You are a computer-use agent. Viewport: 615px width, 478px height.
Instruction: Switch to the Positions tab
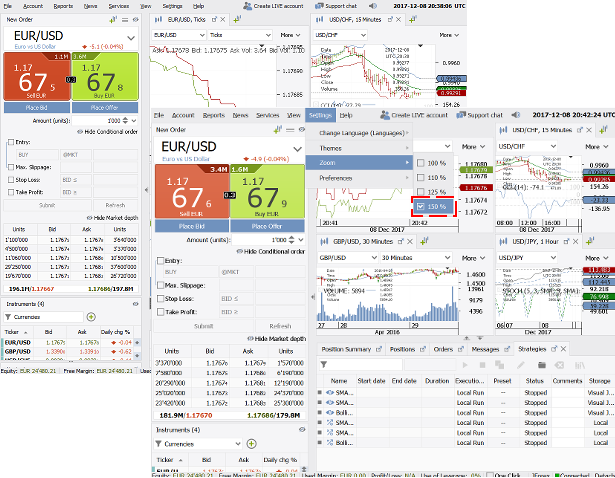(402, 349)
